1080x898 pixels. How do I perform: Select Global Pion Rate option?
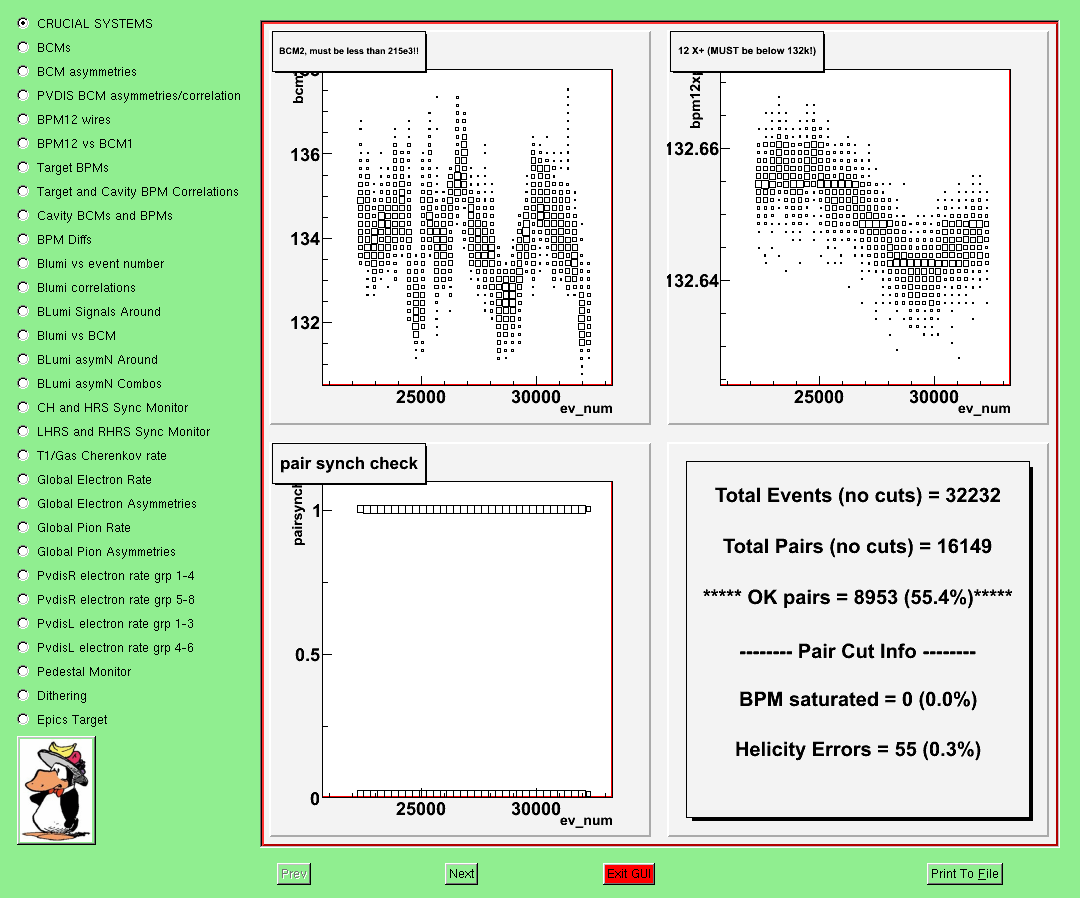pos(23,527)
